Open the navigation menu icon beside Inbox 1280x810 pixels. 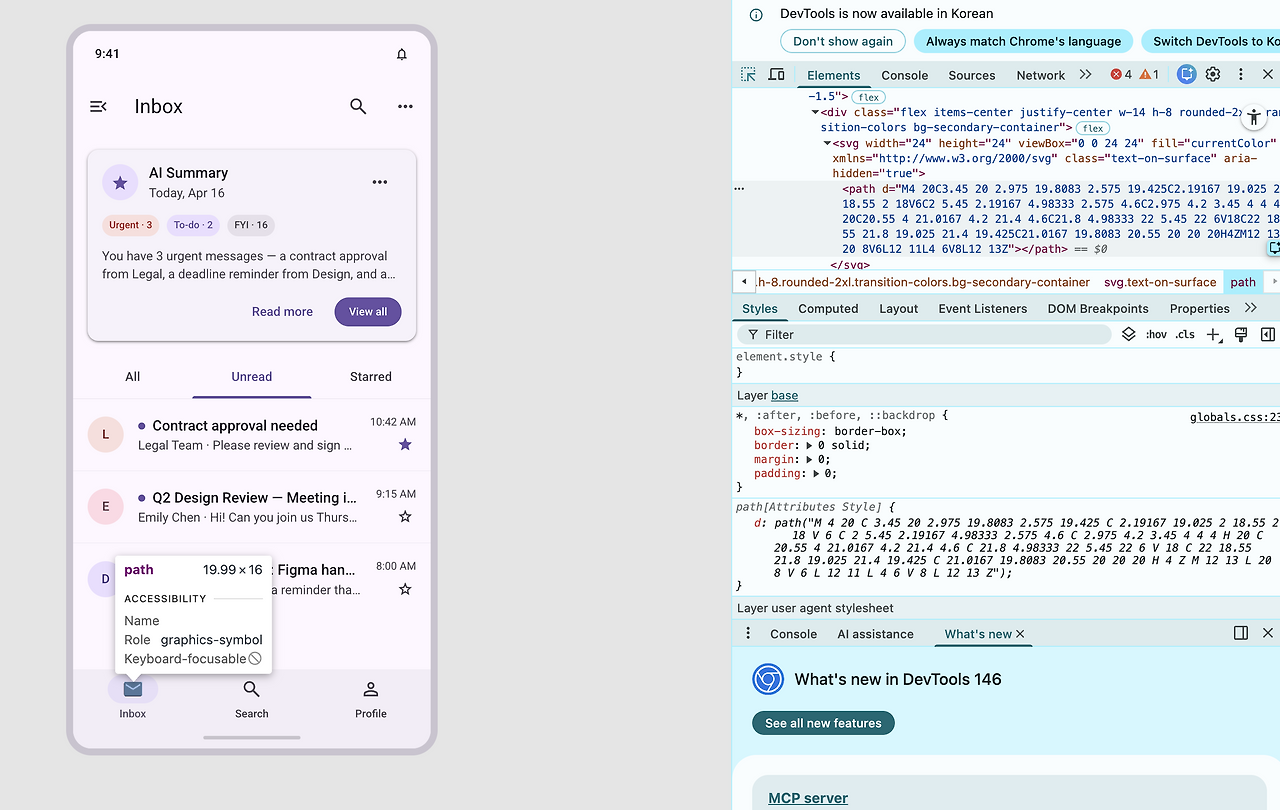98,106
